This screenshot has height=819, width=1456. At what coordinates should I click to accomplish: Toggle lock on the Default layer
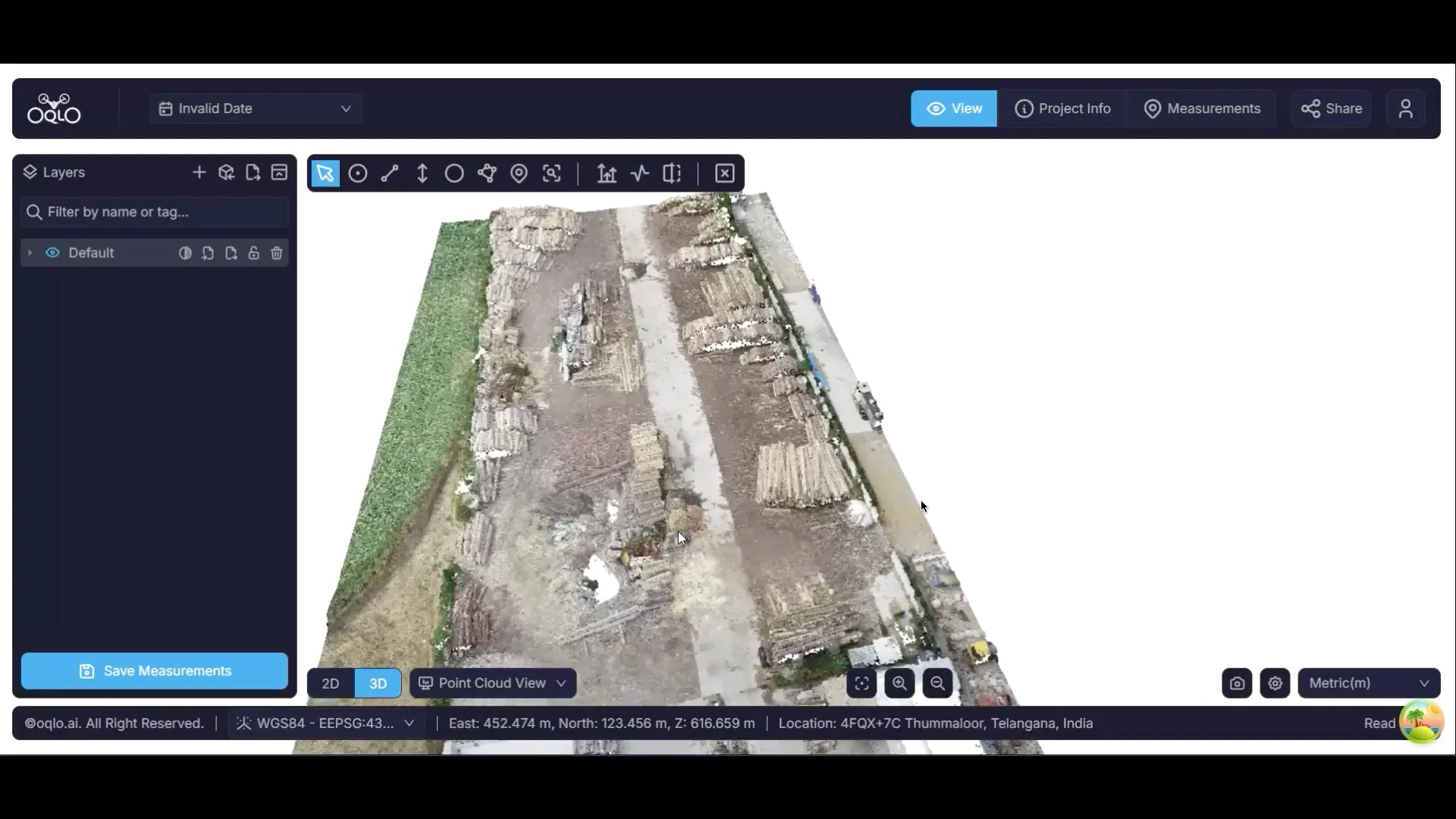click(254, 253)
